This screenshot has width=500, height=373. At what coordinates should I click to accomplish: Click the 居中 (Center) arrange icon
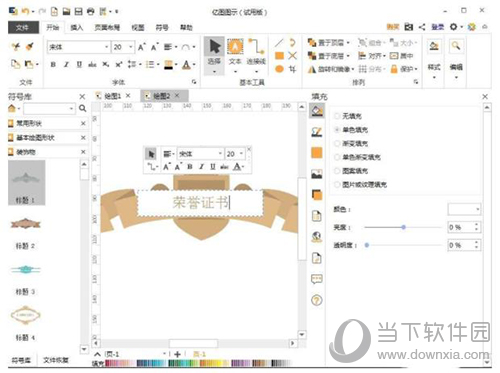[402, 56]
